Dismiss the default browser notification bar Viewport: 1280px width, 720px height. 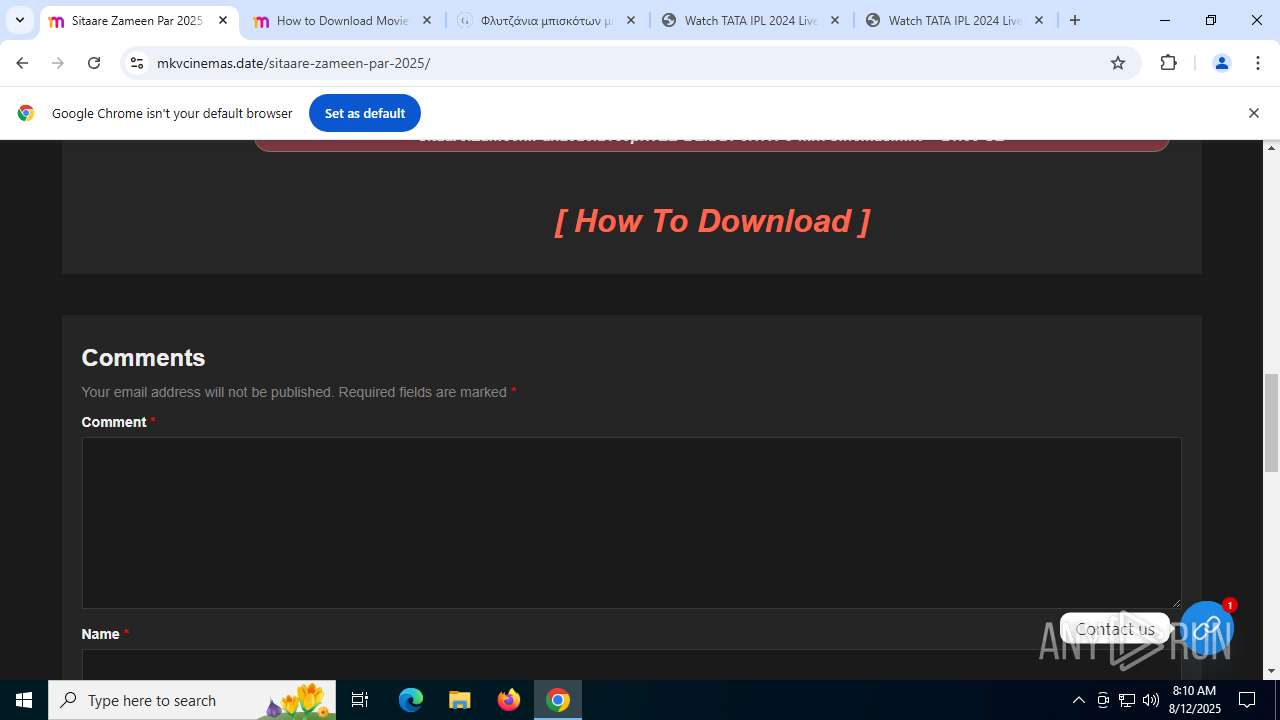click(x=1253, y=113)
